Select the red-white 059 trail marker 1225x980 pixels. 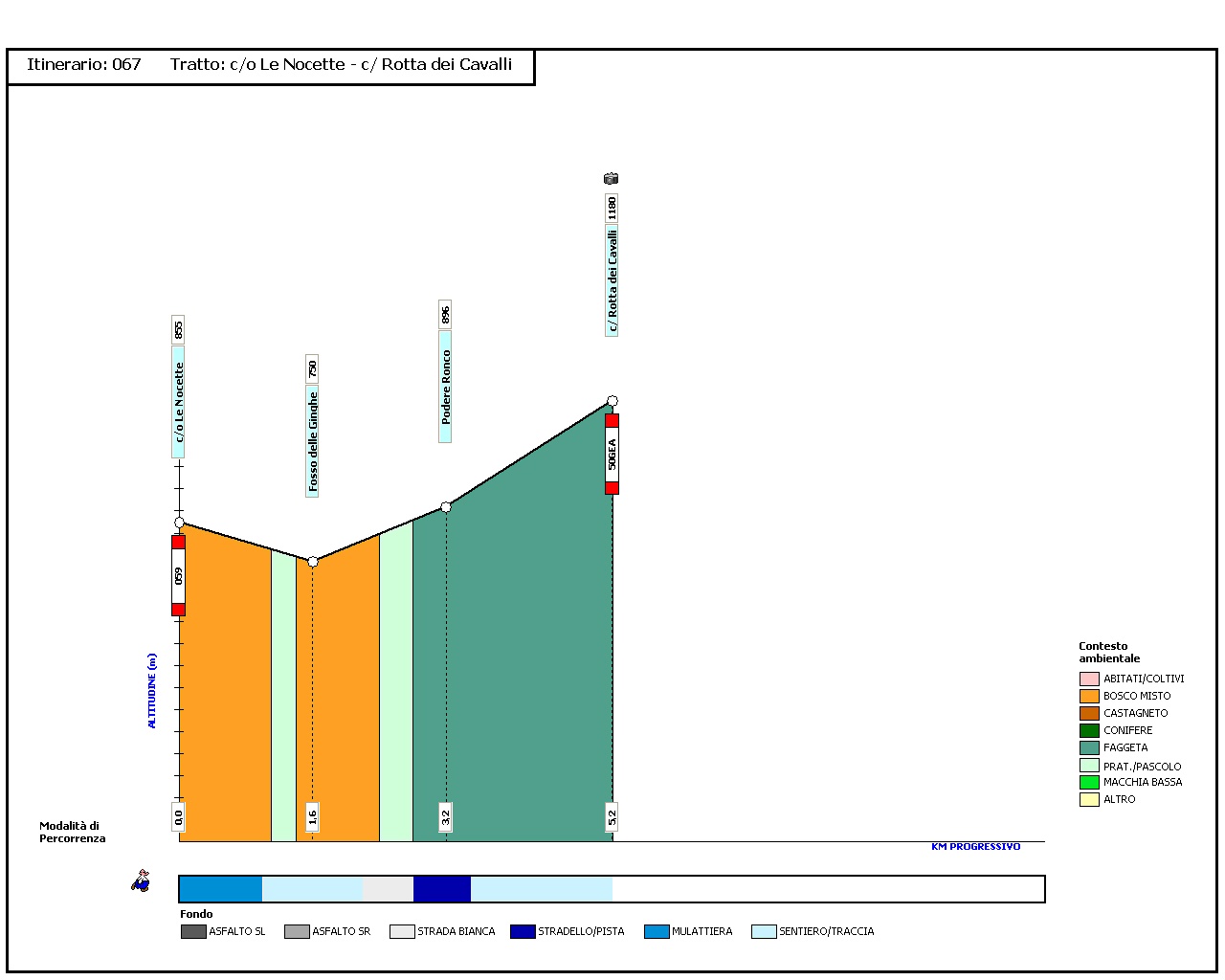click(178, 575)
